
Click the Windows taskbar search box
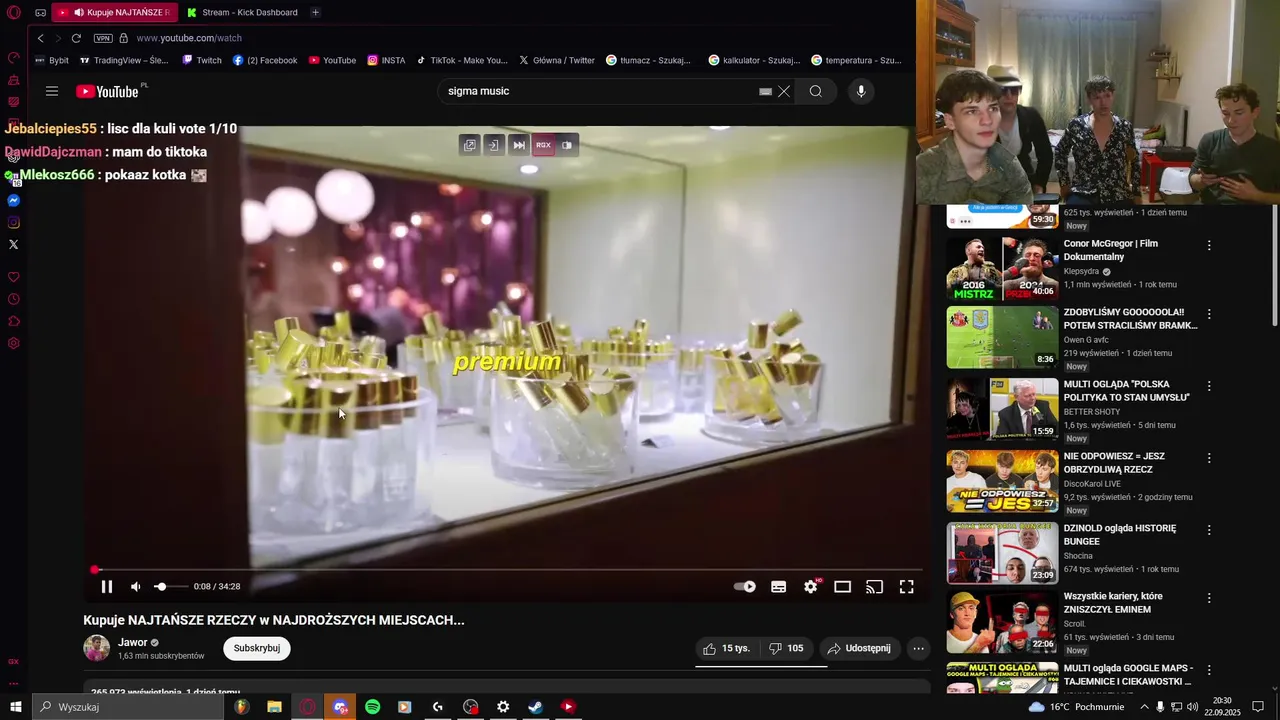[128, 707]
